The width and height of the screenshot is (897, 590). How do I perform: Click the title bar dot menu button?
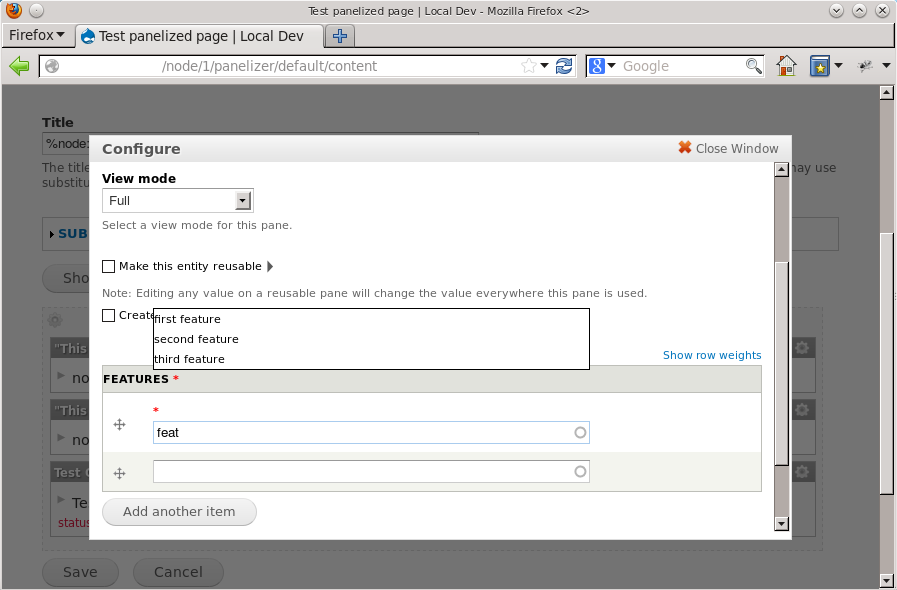pos(36,10)
